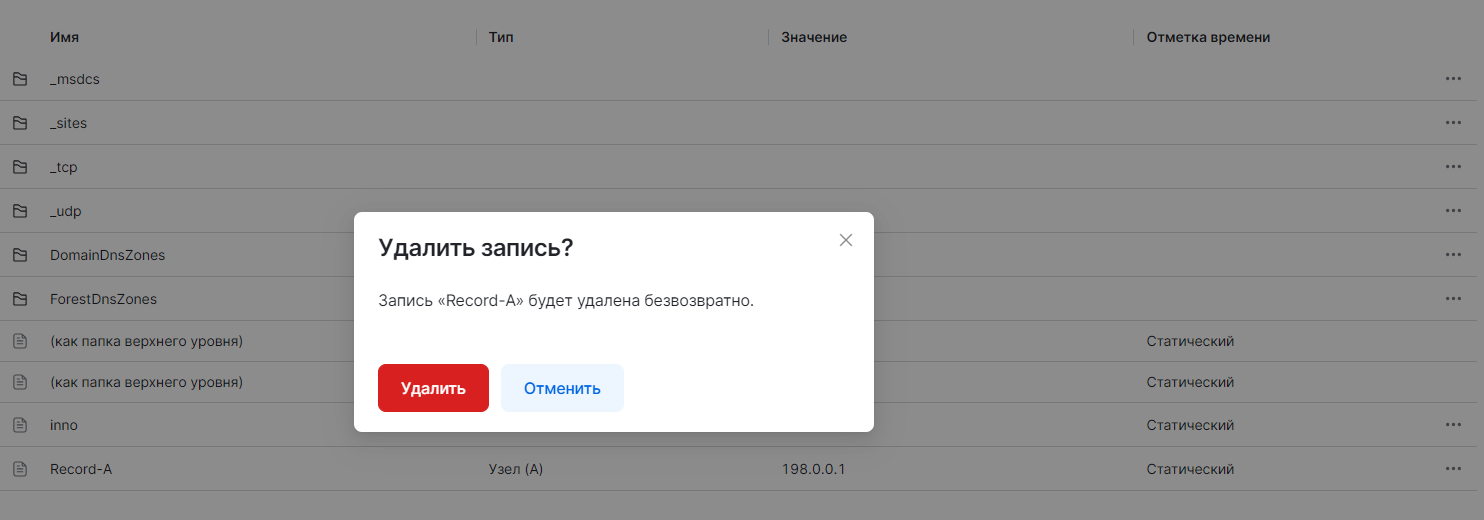The image size is (1484, 520).
Task: Open the DomainDnsZones folder
Action: (107, 255)
